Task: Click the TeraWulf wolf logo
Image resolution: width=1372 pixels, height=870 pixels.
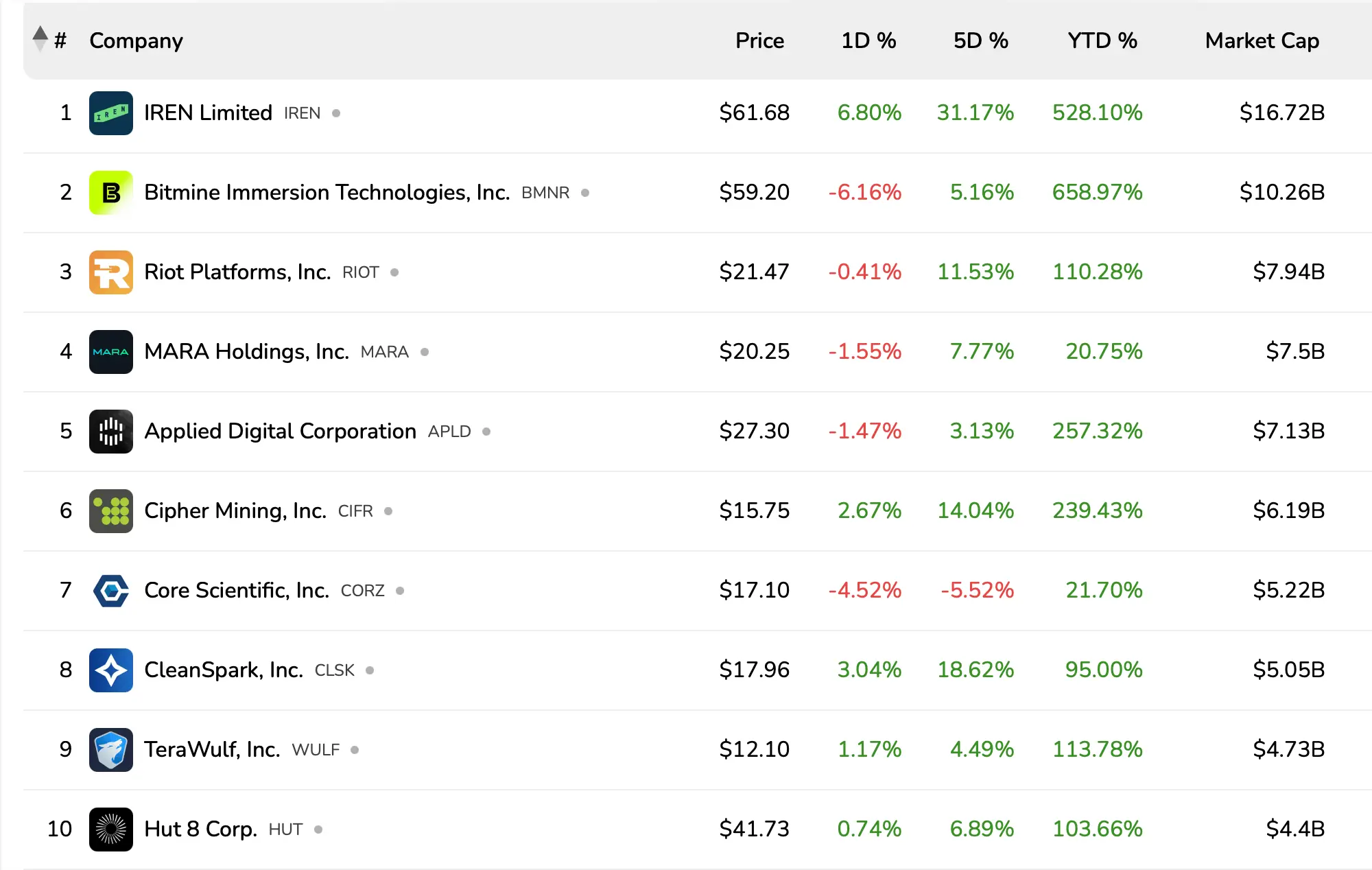Action: (110, 750)
